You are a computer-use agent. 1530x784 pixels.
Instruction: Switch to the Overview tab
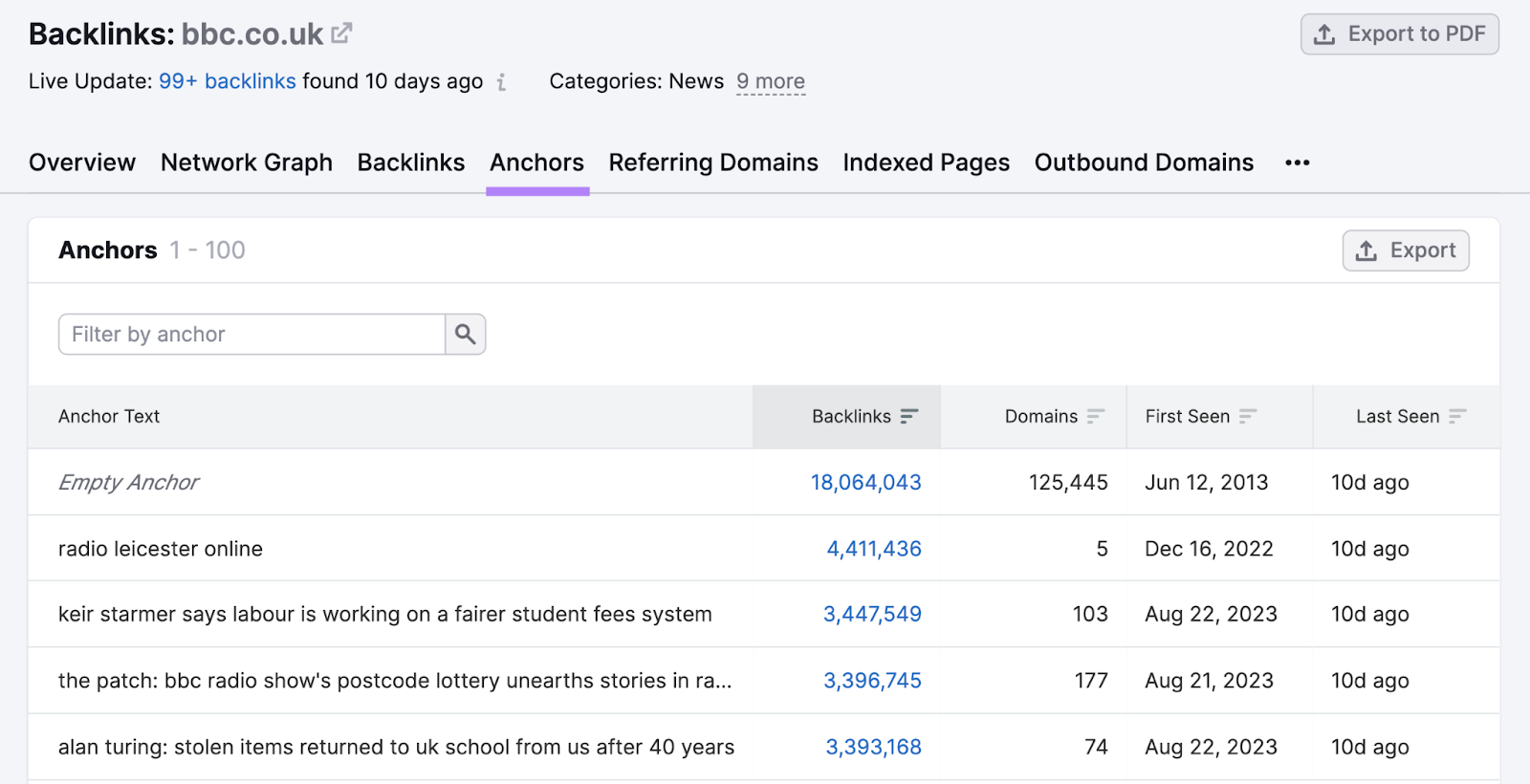pos(82,163)
